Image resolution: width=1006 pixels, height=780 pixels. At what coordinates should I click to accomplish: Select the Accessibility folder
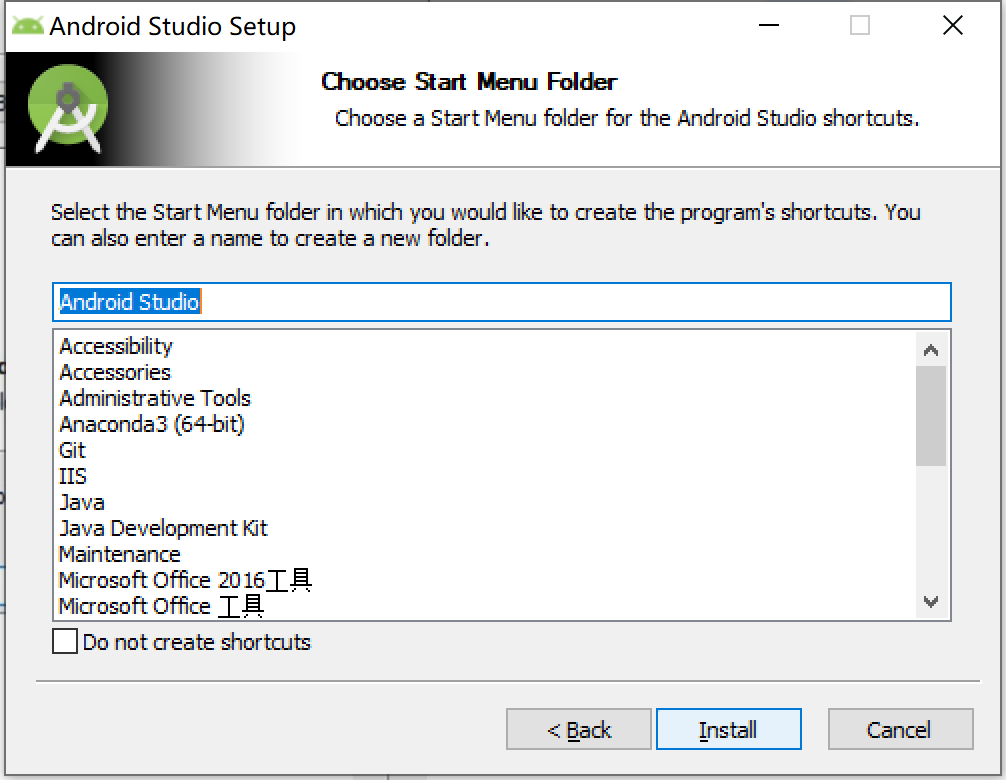pyautogui.click(x=116, y=346)
